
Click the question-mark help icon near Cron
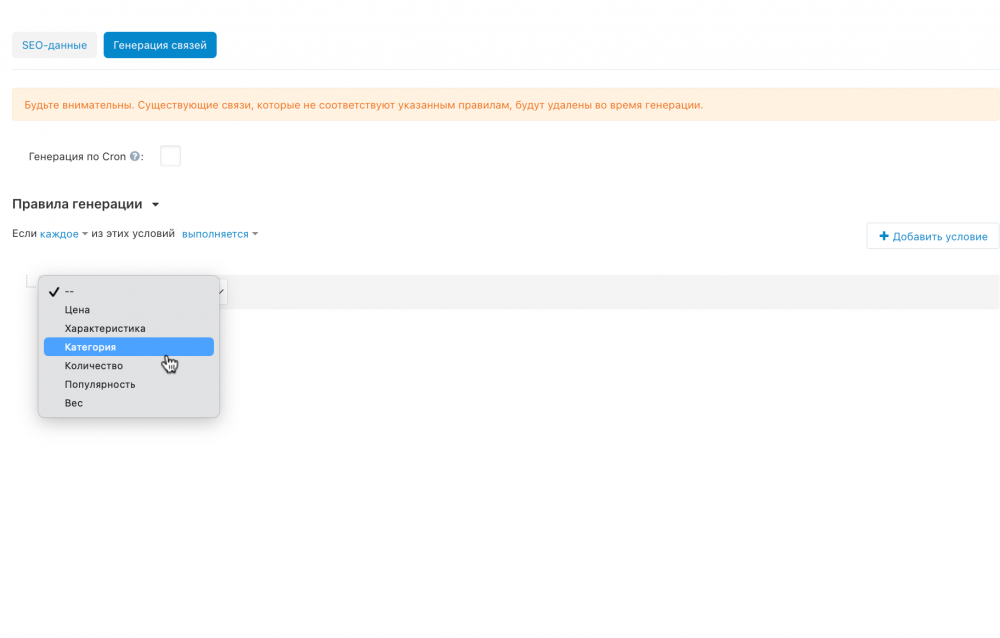[134, 157]
